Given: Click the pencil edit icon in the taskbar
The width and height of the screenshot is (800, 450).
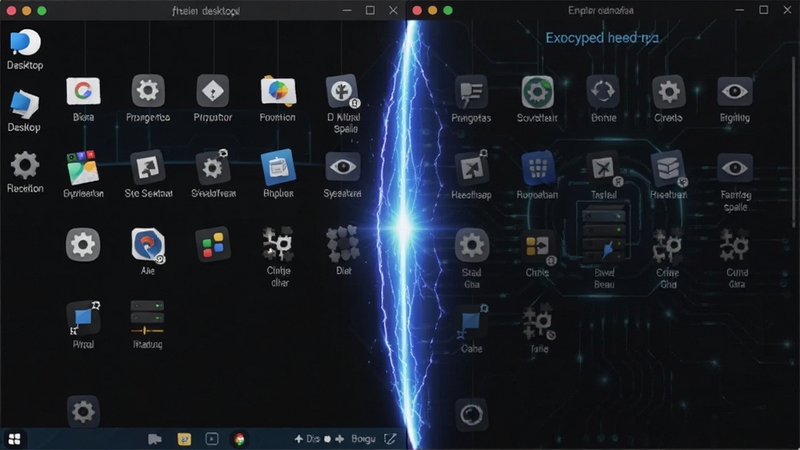Looking at the screenshot, I should 390,439.
